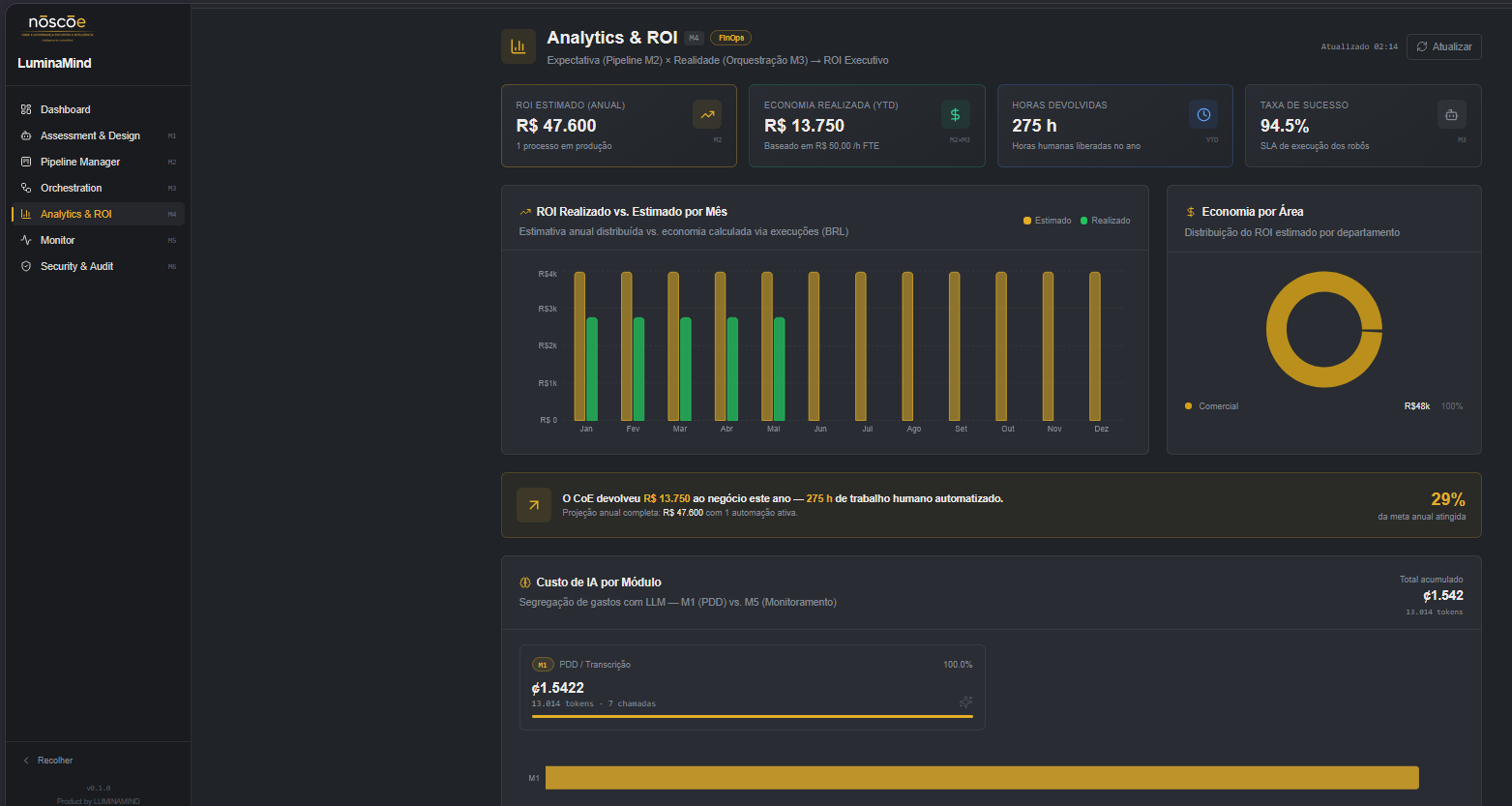Collapse sidebar with Recolher

coord(48,761)
